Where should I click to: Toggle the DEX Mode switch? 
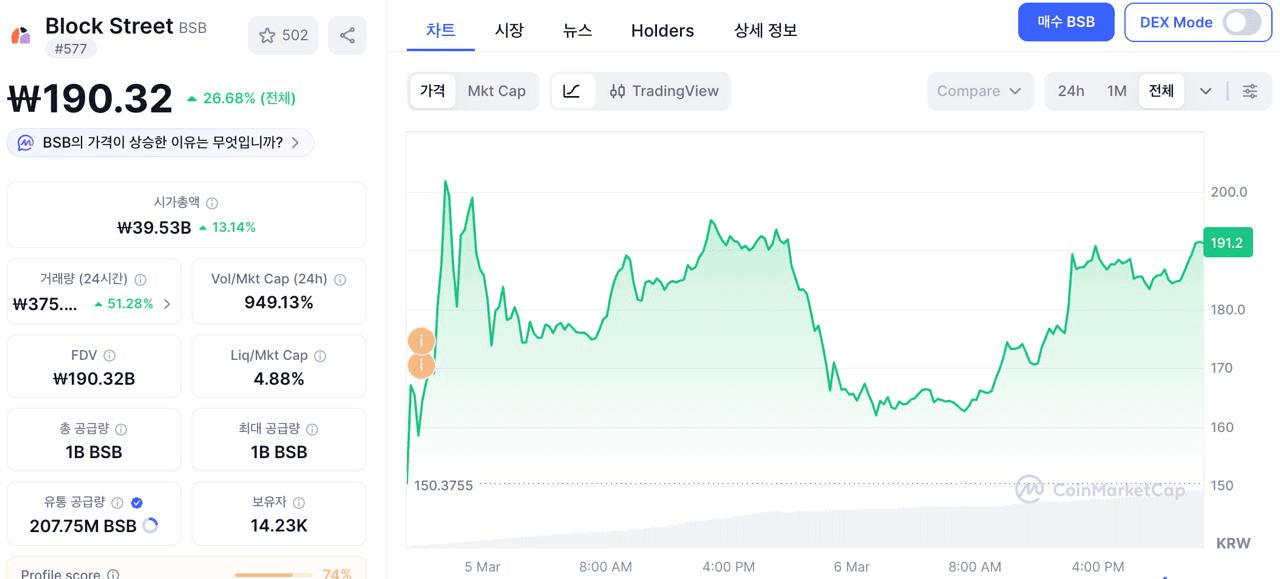[1241, 22]
